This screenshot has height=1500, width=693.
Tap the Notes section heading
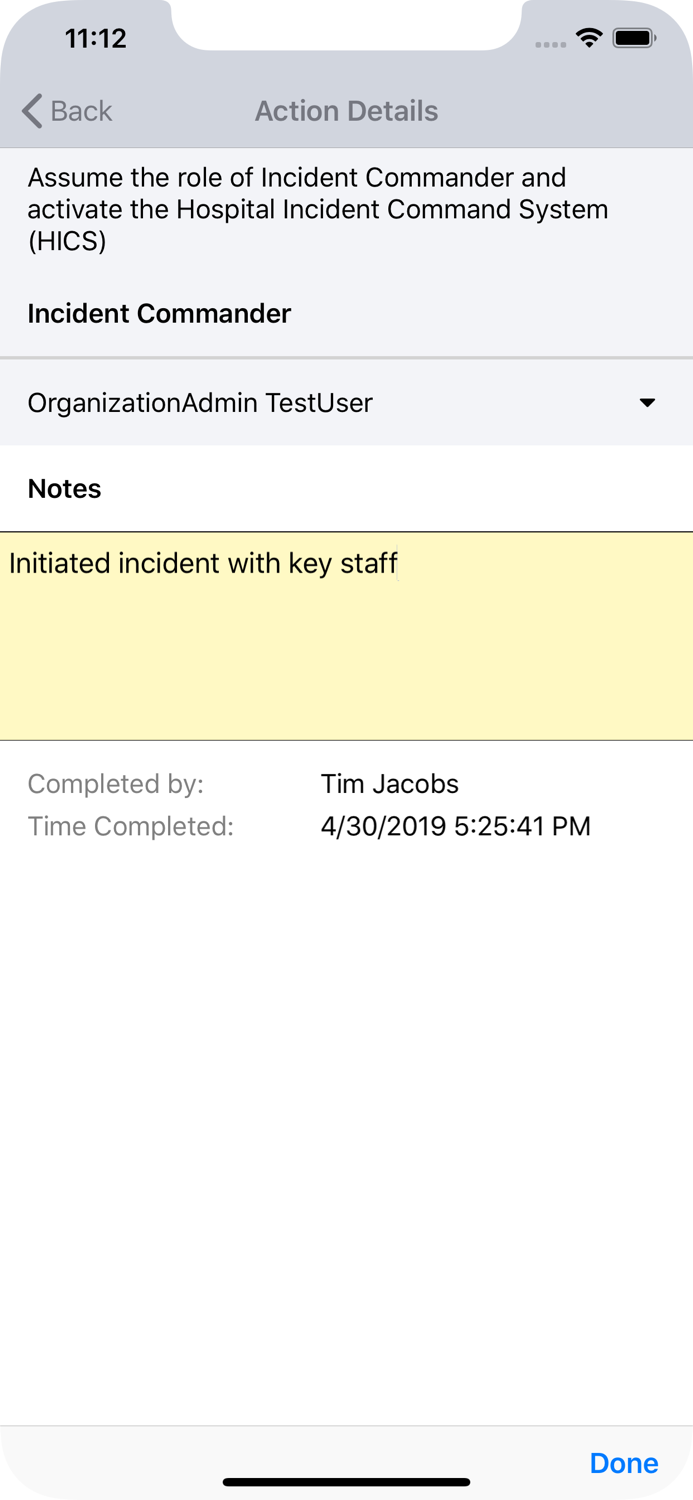(x=65, y=489)
